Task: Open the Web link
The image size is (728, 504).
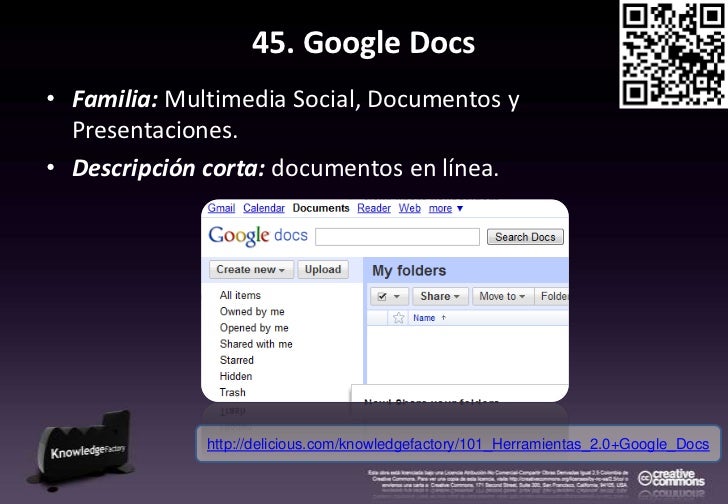Action: coord(410,208)
